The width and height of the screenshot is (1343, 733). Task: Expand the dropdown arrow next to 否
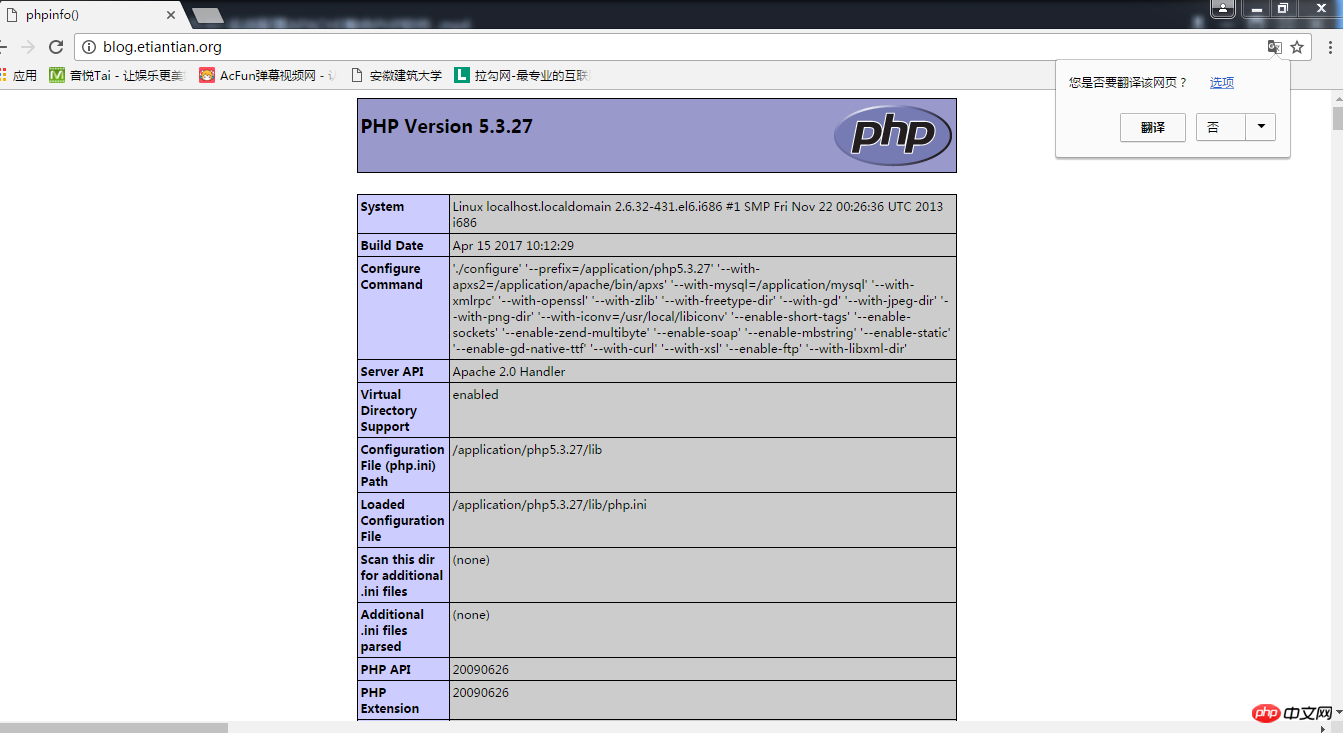click(1260, 127)
